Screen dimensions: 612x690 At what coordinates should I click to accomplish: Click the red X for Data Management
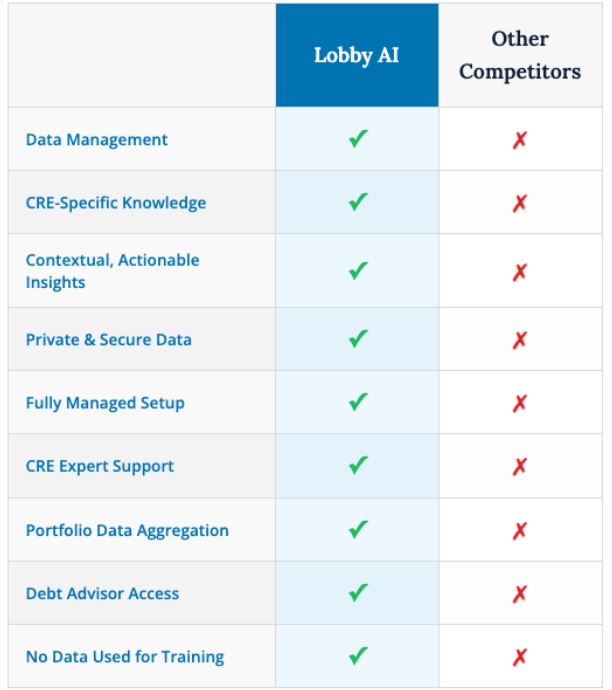[x=519, y=140]
